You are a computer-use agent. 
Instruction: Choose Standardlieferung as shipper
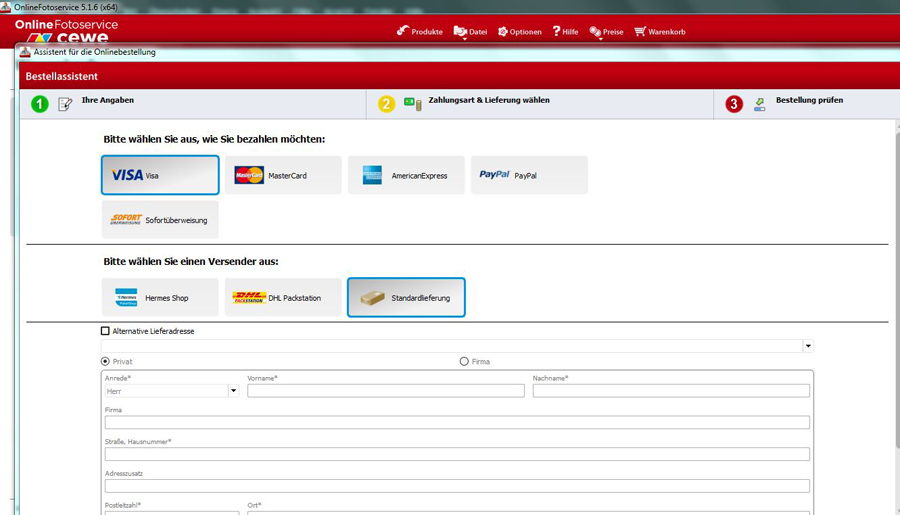coord(406,297)
